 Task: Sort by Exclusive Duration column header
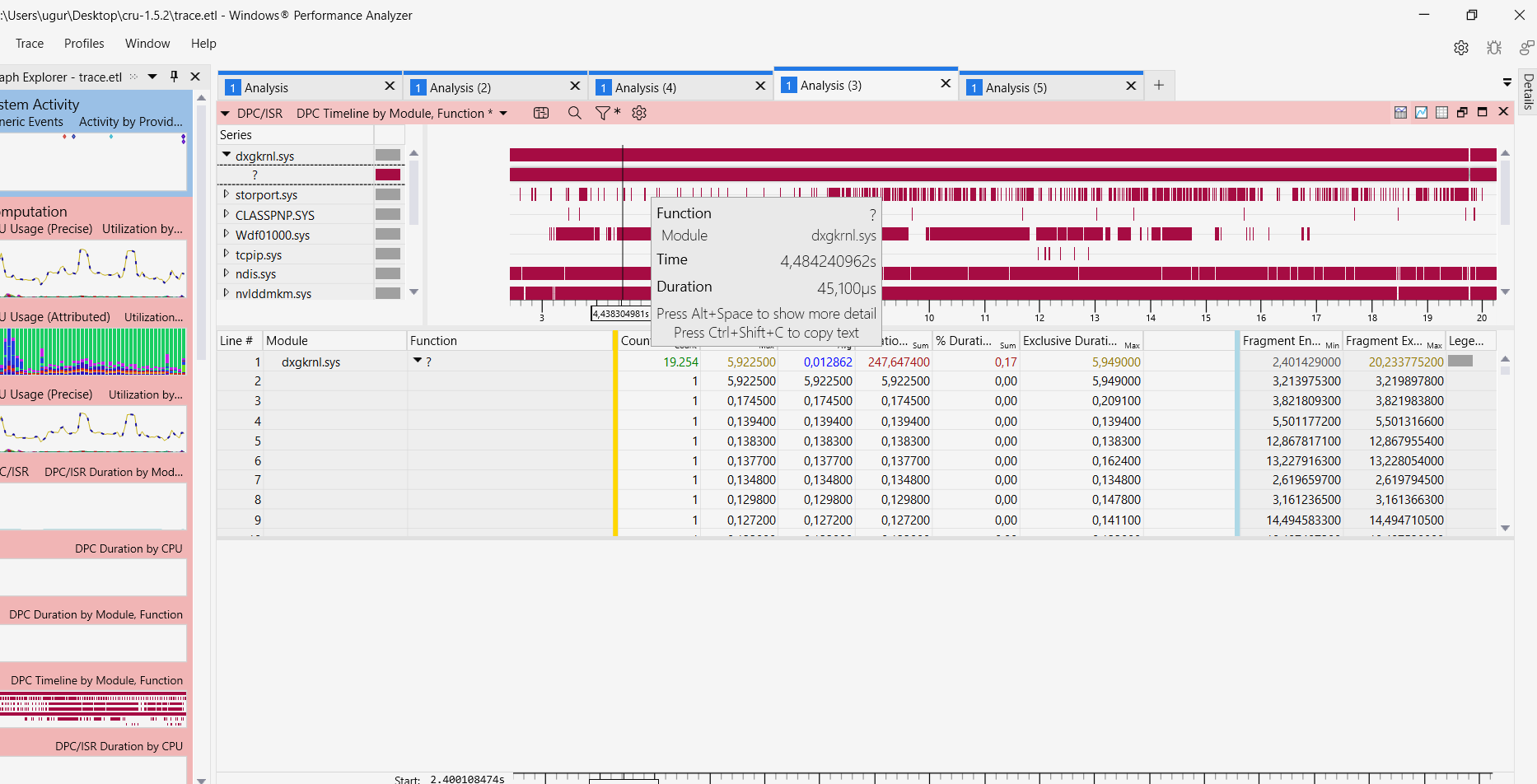[1082, 340]
